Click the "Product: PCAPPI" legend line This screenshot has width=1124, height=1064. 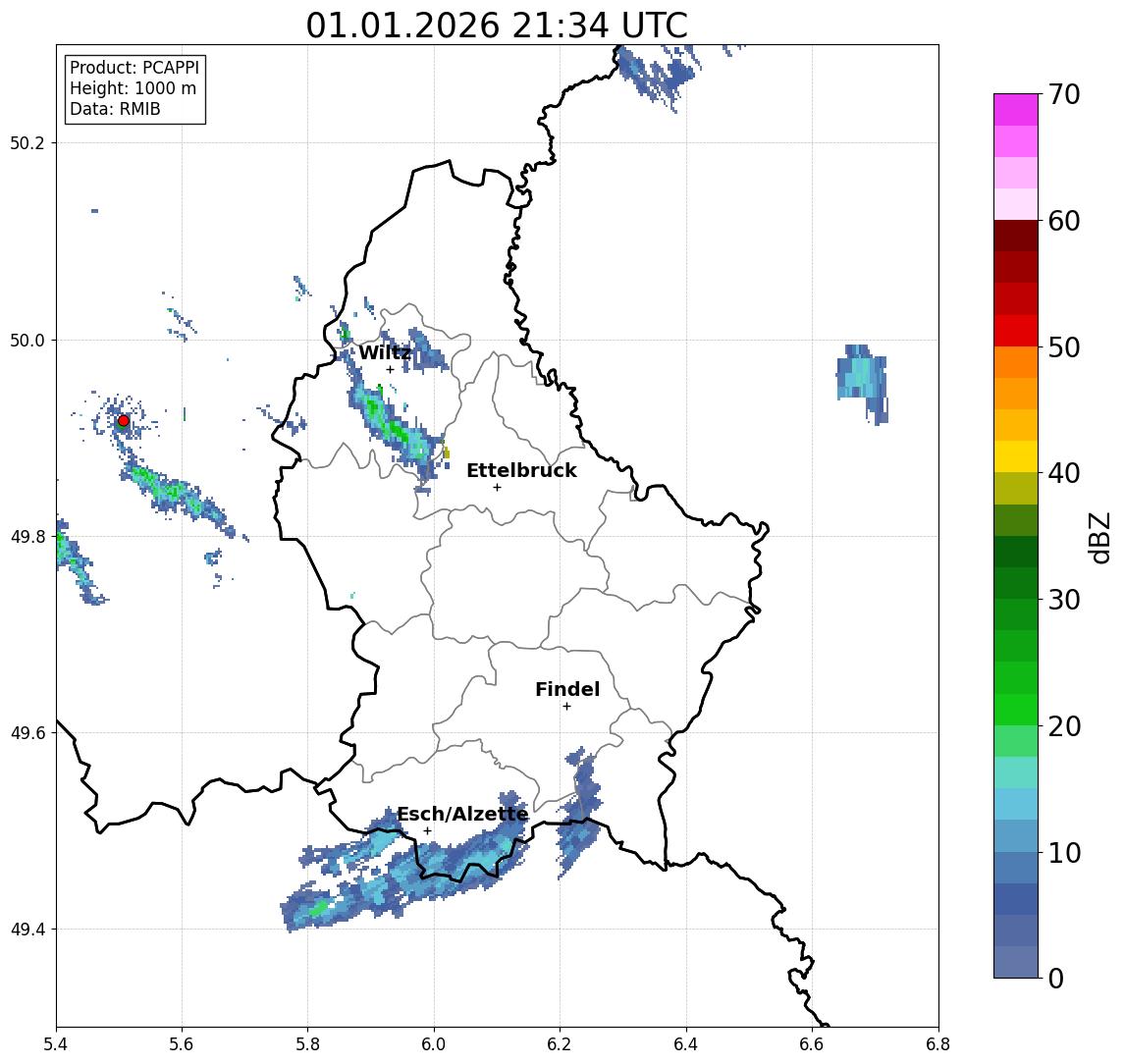[x=134, y=68]
